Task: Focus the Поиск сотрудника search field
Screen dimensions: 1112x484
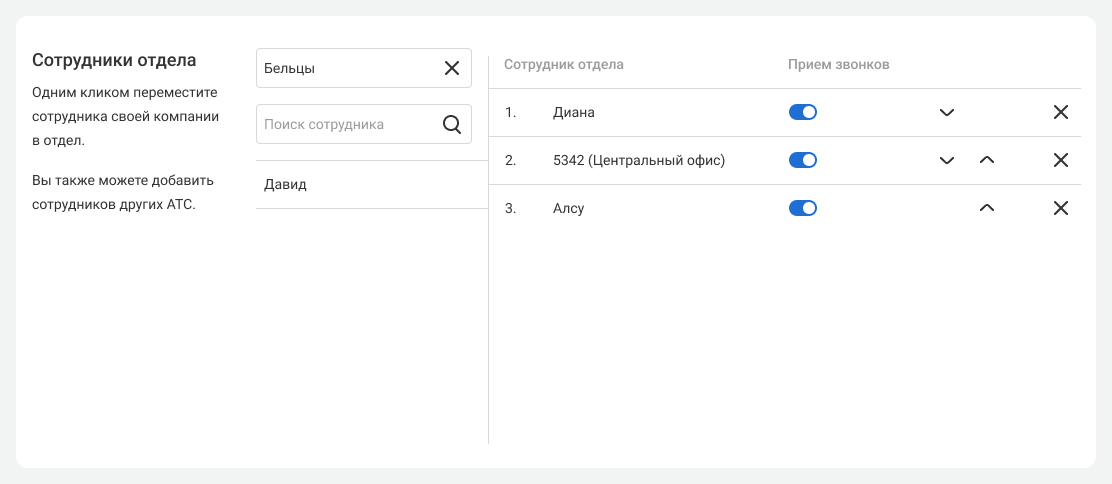Action: tap(345, 124)
